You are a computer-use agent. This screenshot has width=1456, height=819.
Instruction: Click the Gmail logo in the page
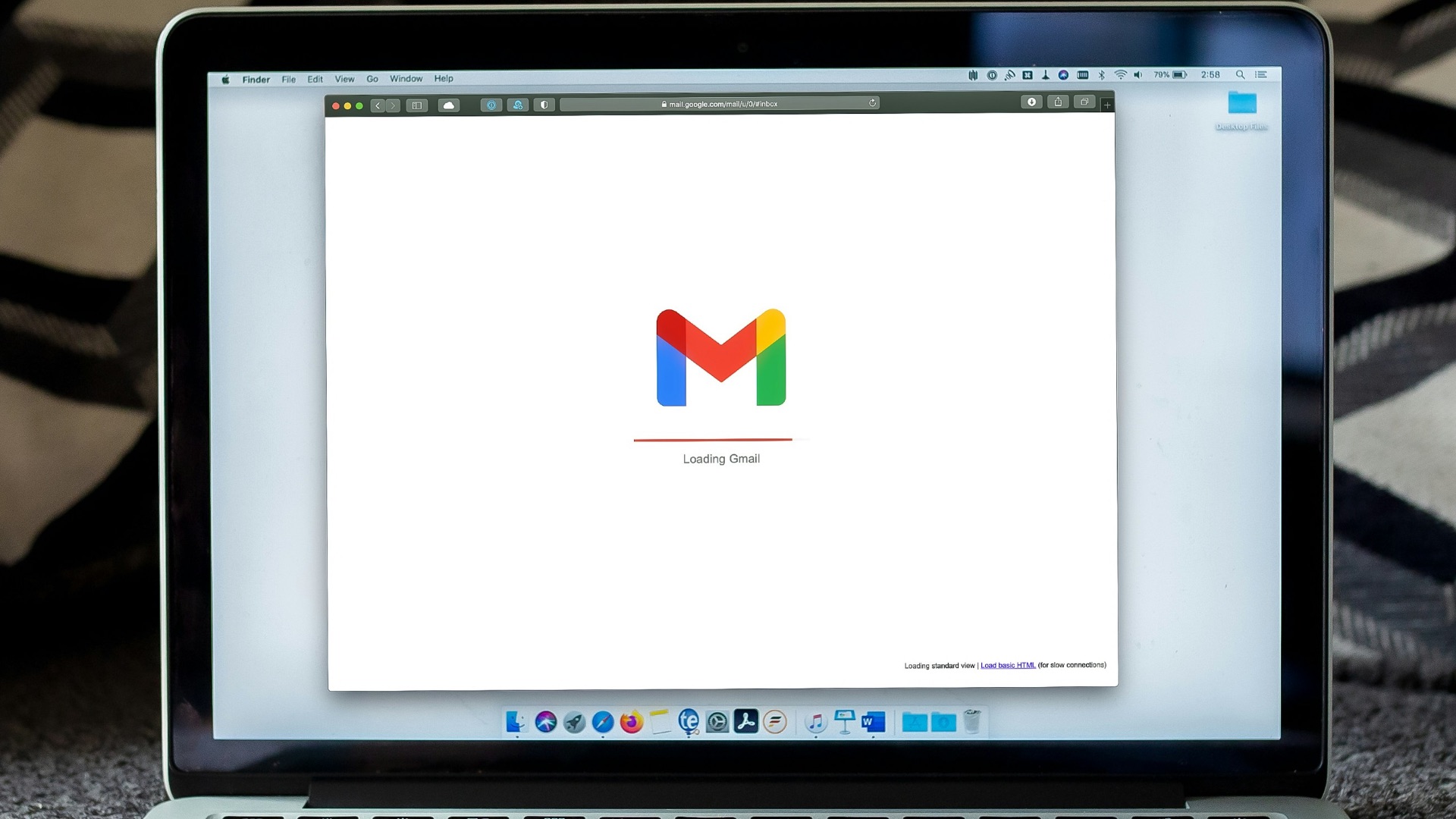tap(721, 357)
